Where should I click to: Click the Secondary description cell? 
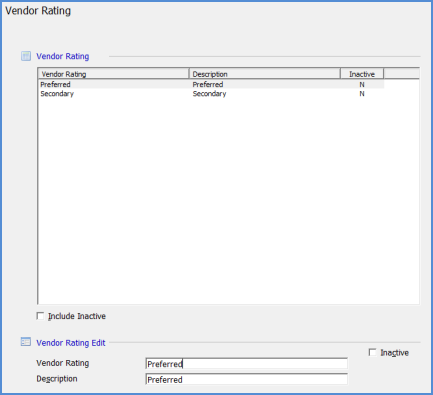click(x=209, y=94)
